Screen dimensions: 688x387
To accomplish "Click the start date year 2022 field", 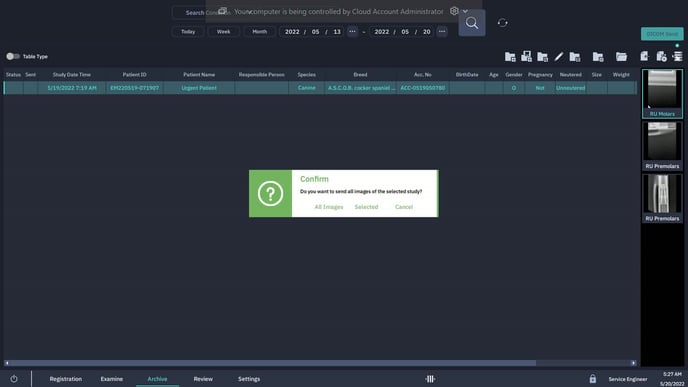I will (292, 32).
